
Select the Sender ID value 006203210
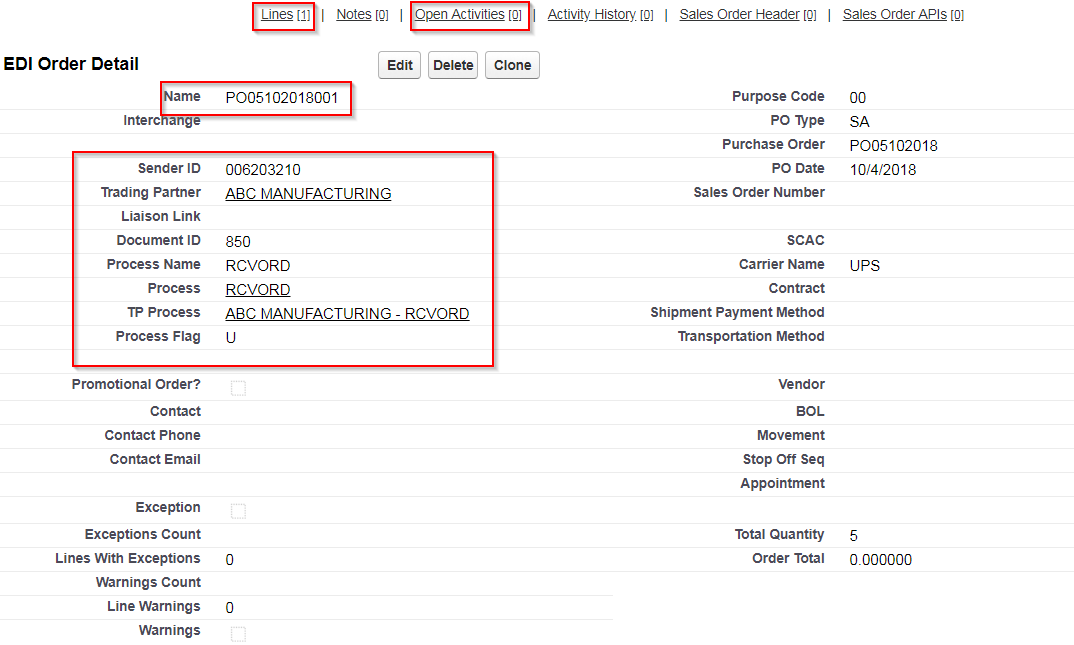coord(263,170)
